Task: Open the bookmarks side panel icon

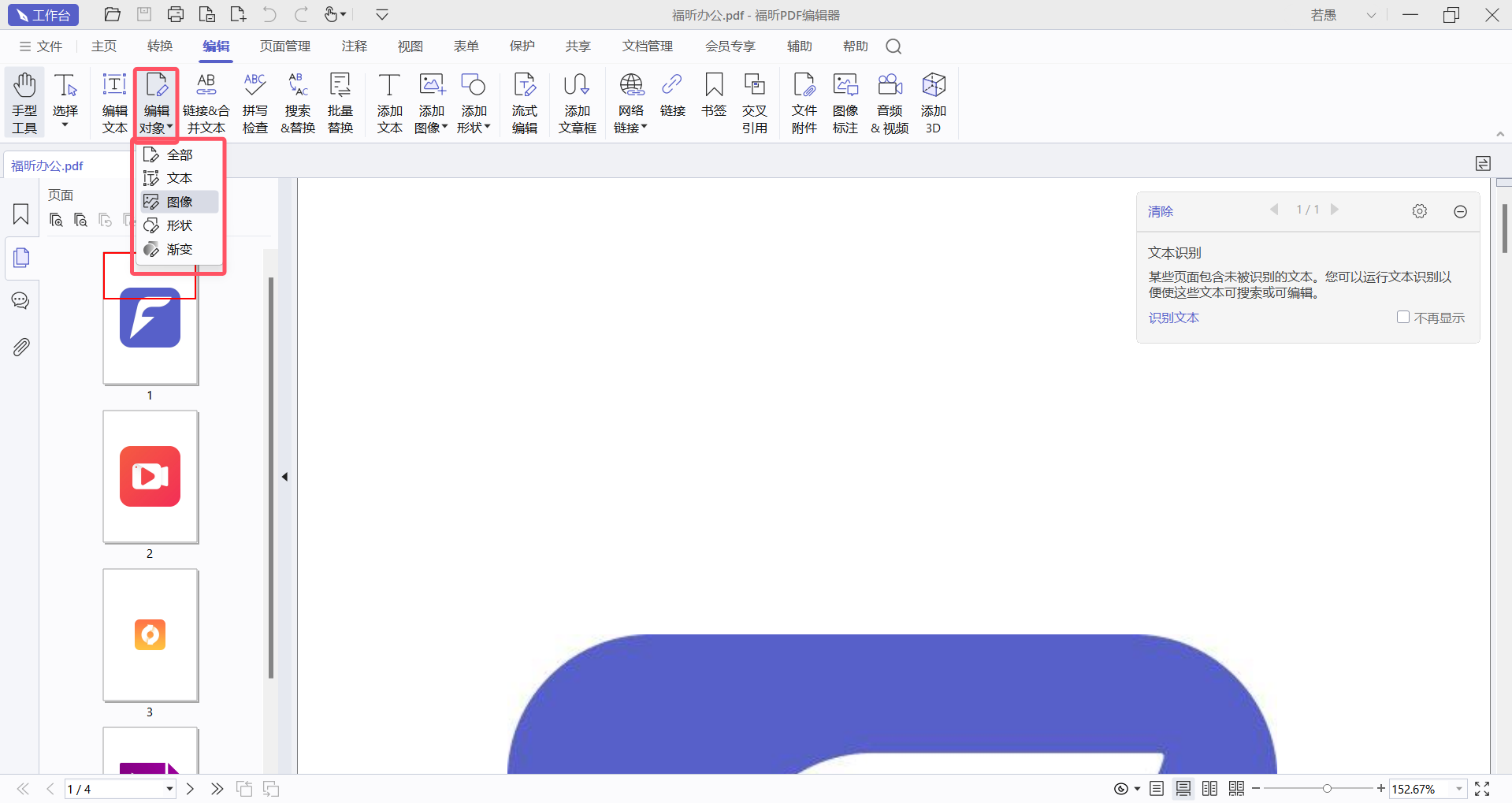Action: click(x=21, y=214)
